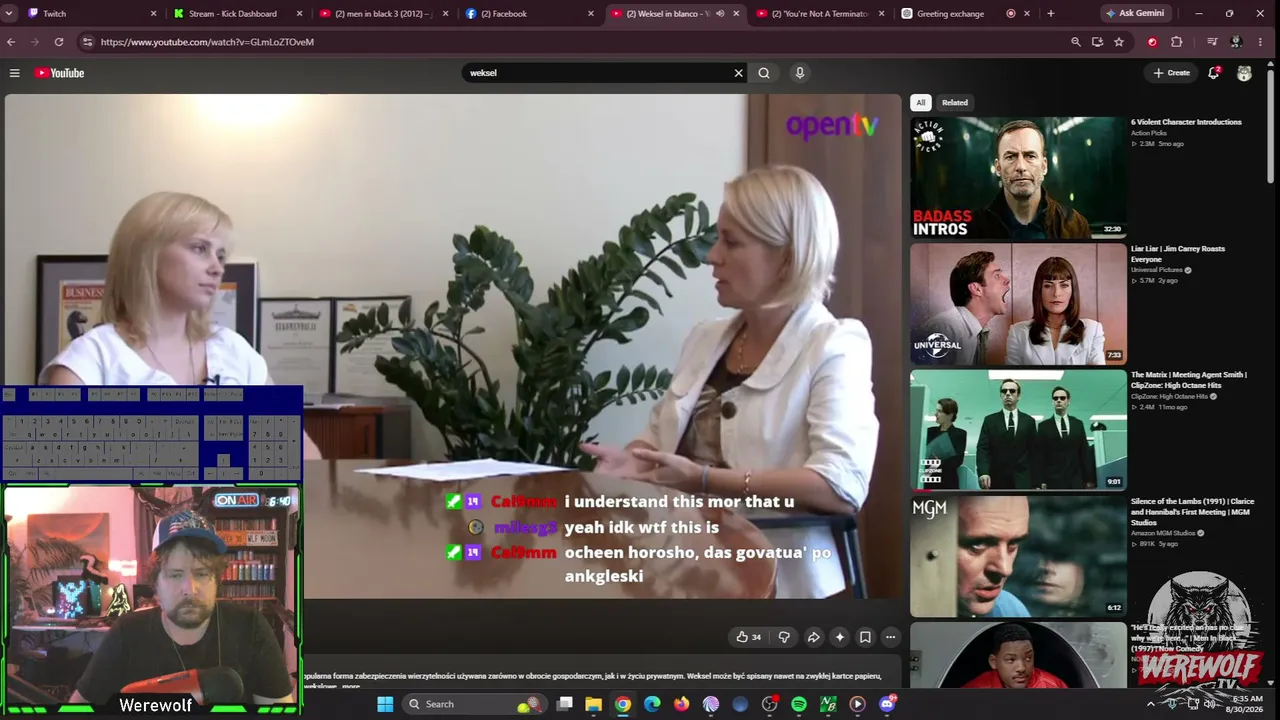Mute the Weksel in blanco tab audio
The image size is (1280, 720).
pyautogui.click(x=720, y=14)
